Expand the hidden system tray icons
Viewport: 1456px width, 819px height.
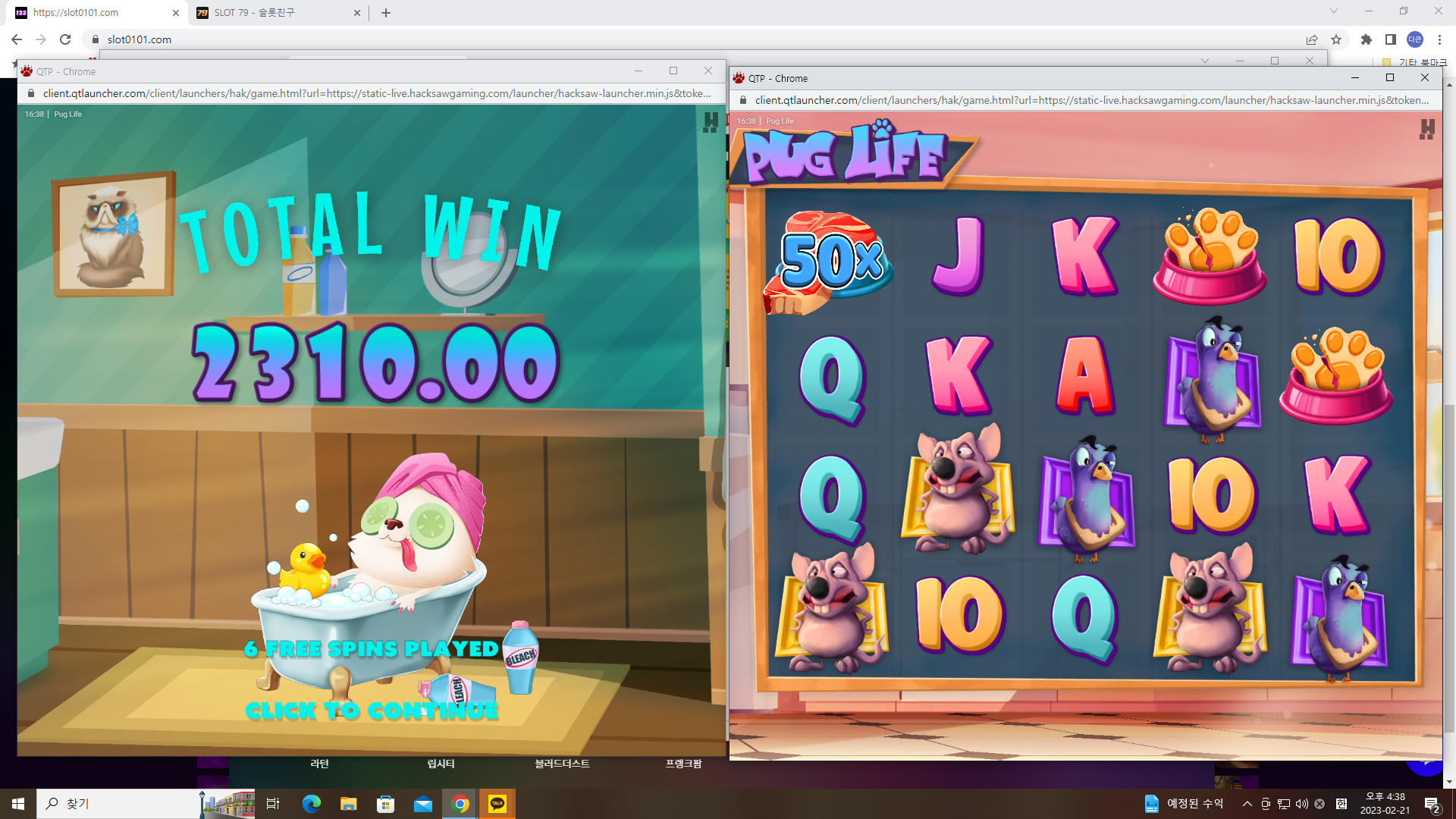pyautogui.click(x=1247, y=804)
